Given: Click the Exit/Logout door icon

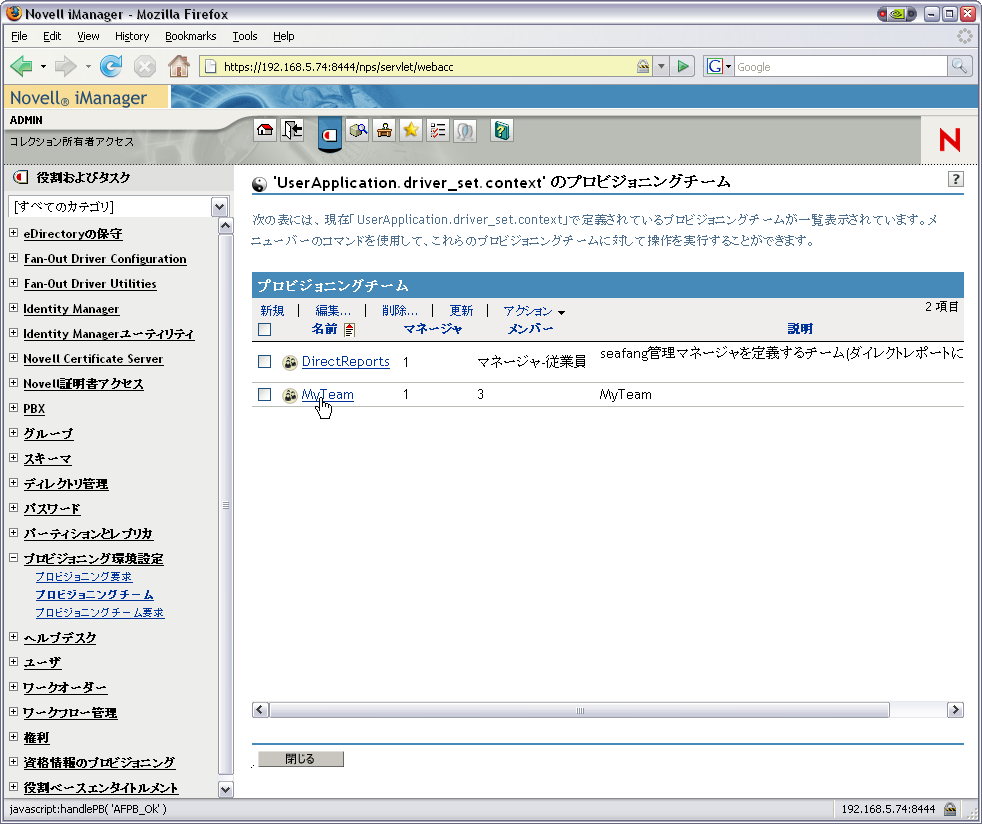Looking at the screenshot, I should point(292,130).
